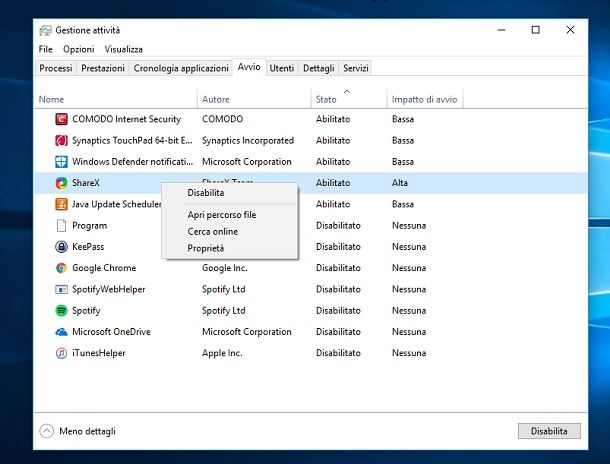
Task: Select the Google Chrome row name
Action: [x=104, y=268]
